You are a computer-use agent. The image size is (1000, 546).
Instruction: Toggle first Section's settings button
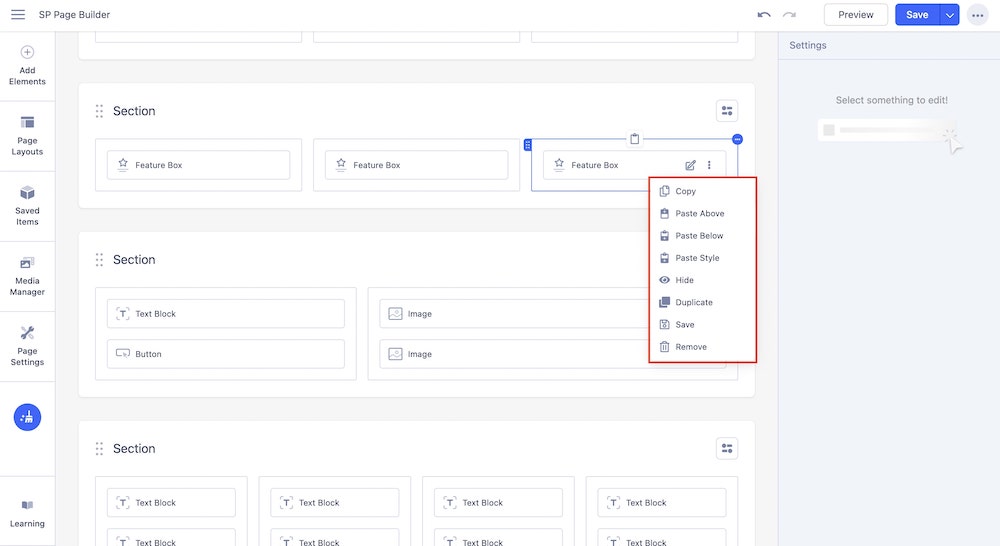(727, 111)
